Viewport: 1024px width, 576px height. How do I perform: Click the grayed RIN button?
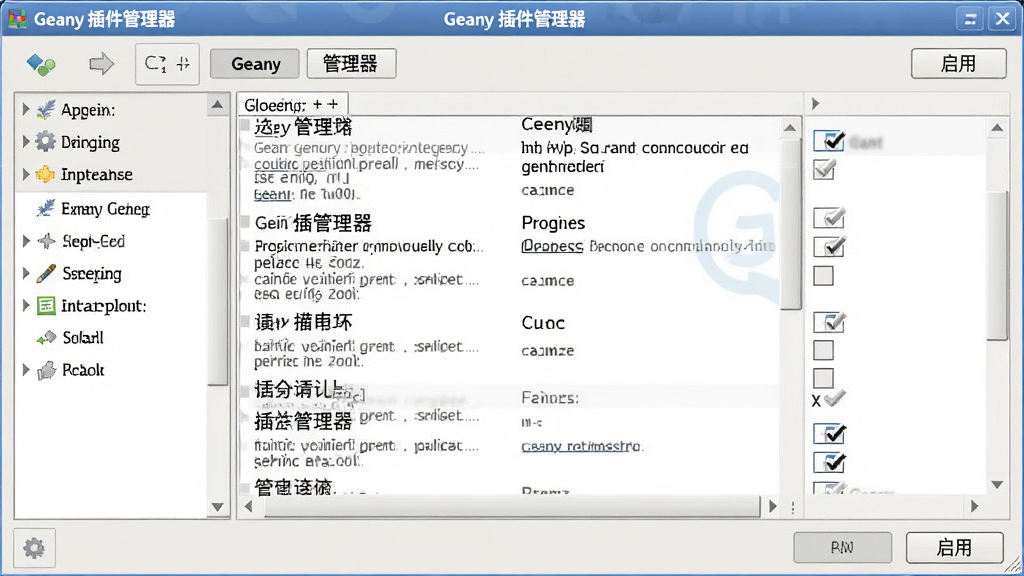pos(842,547)
